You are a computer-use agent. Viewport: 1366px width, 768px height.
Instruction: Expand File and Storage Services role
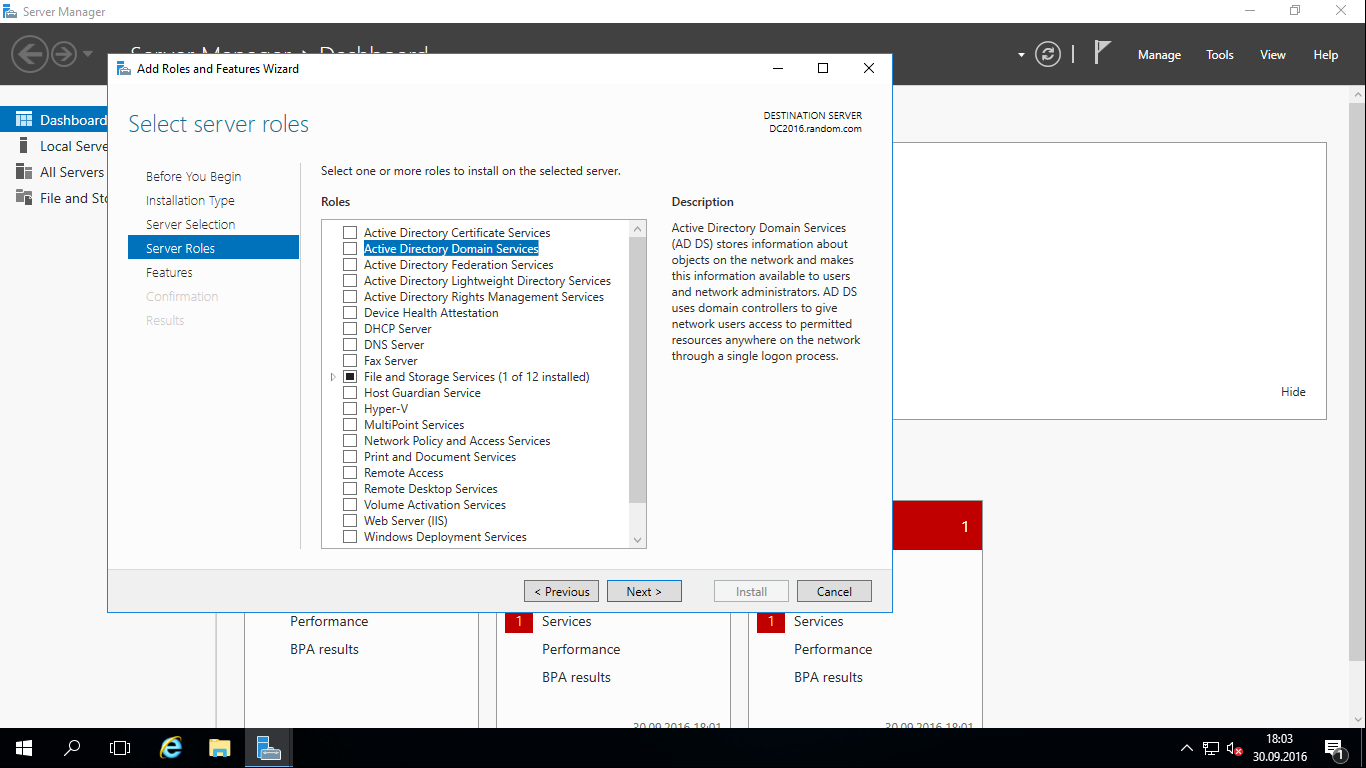click(333, 377)
